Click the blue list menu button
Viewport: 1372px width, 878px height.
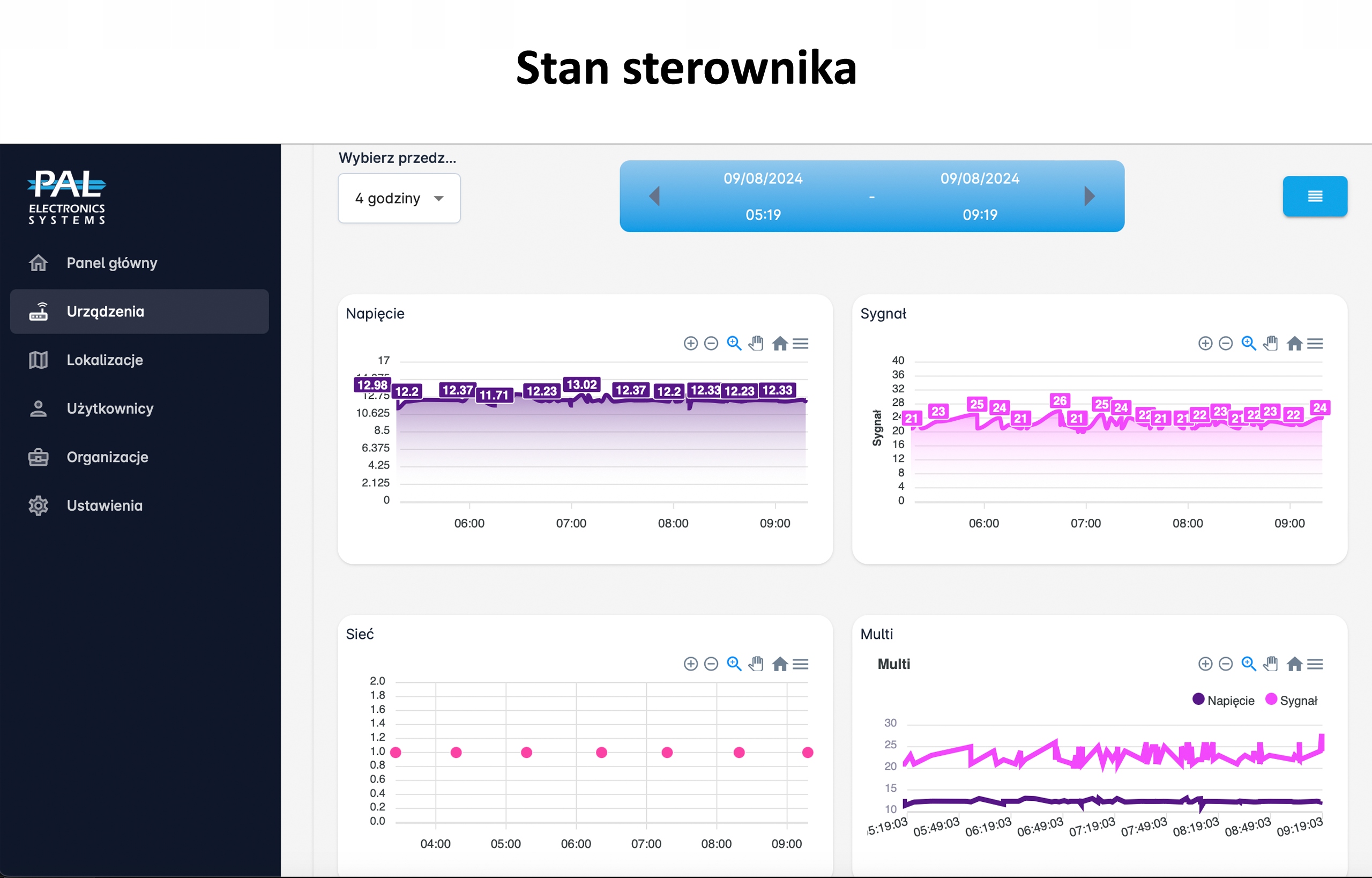pyautogui.click(x=1315, y=196)
